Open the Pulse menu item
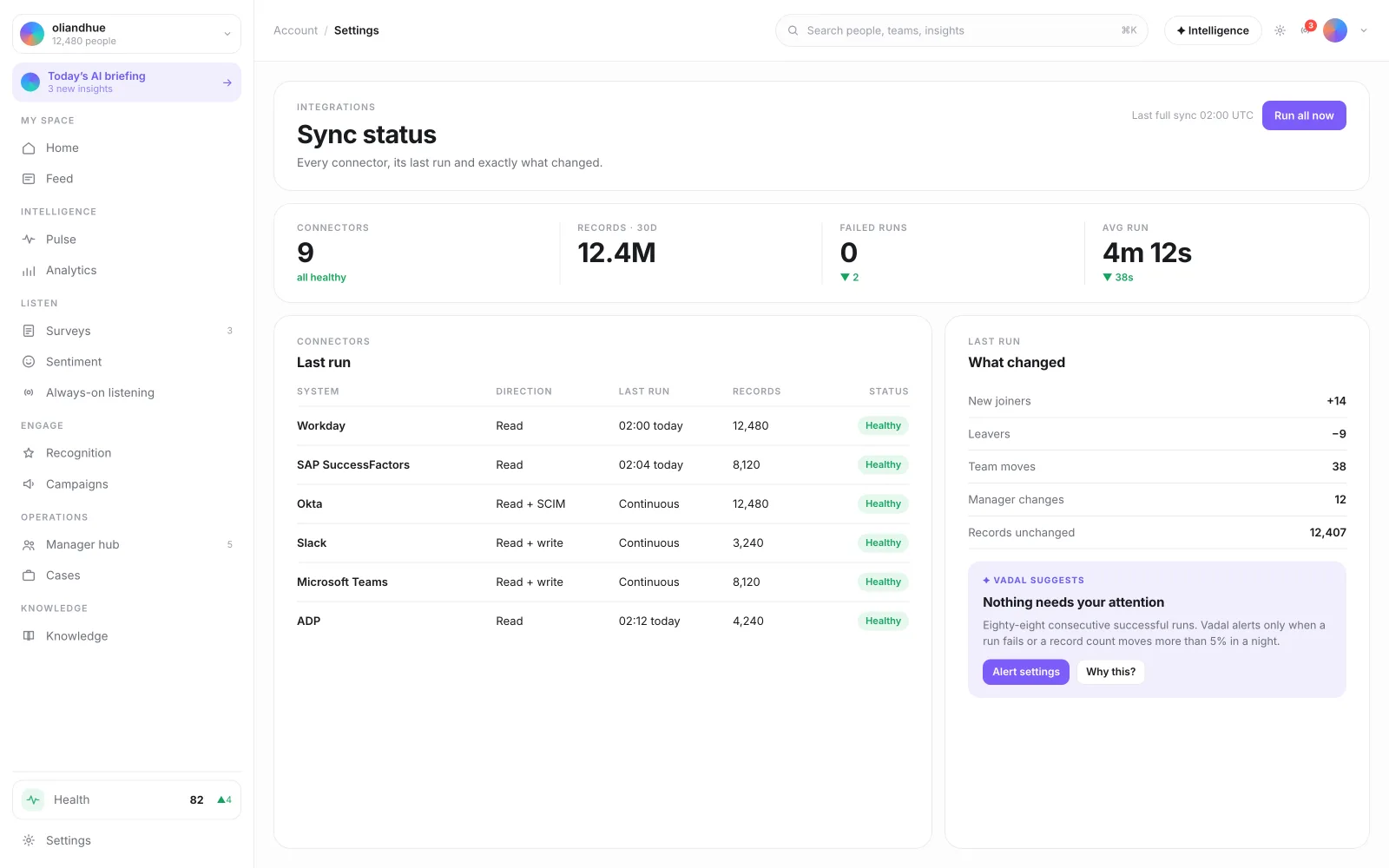 [x=127, y=240]
